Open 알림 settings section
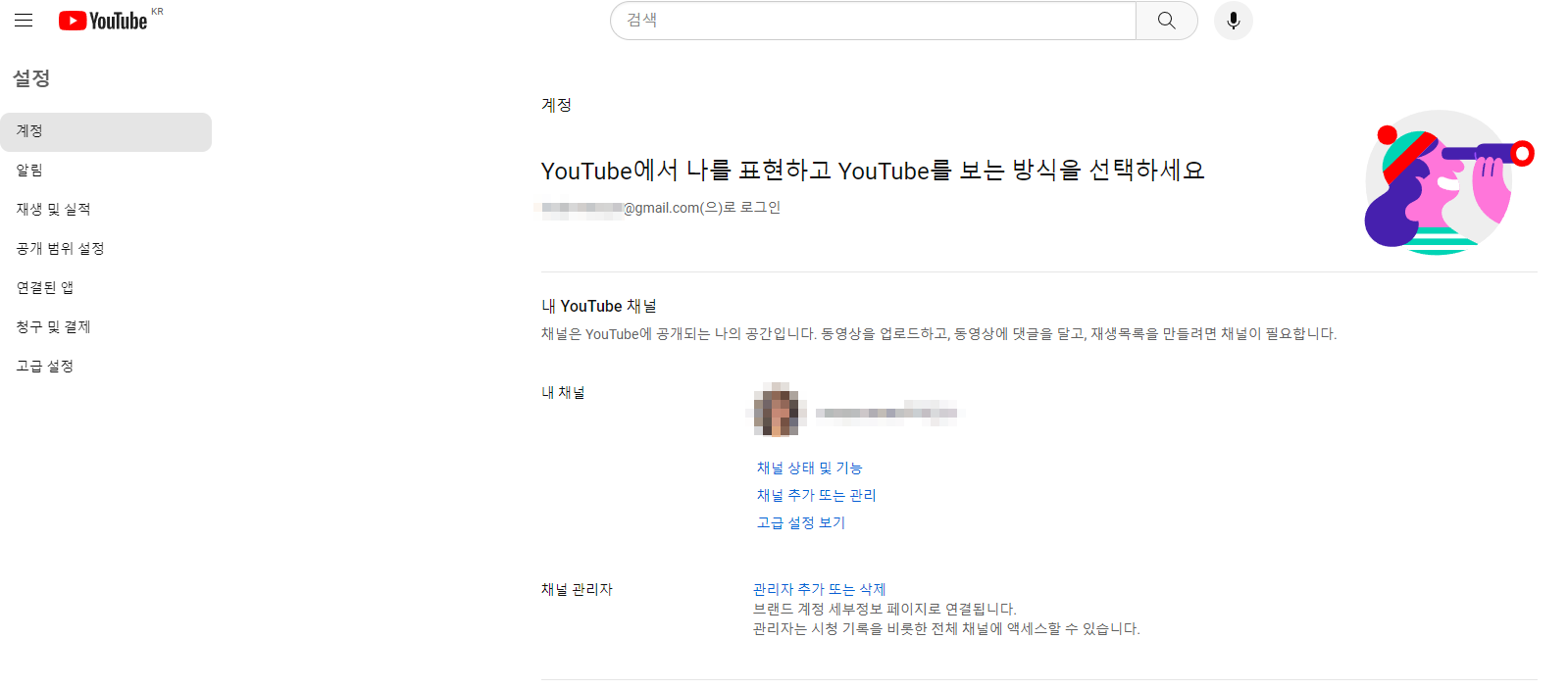This screenshot has width=1568, height=689. 106,171
